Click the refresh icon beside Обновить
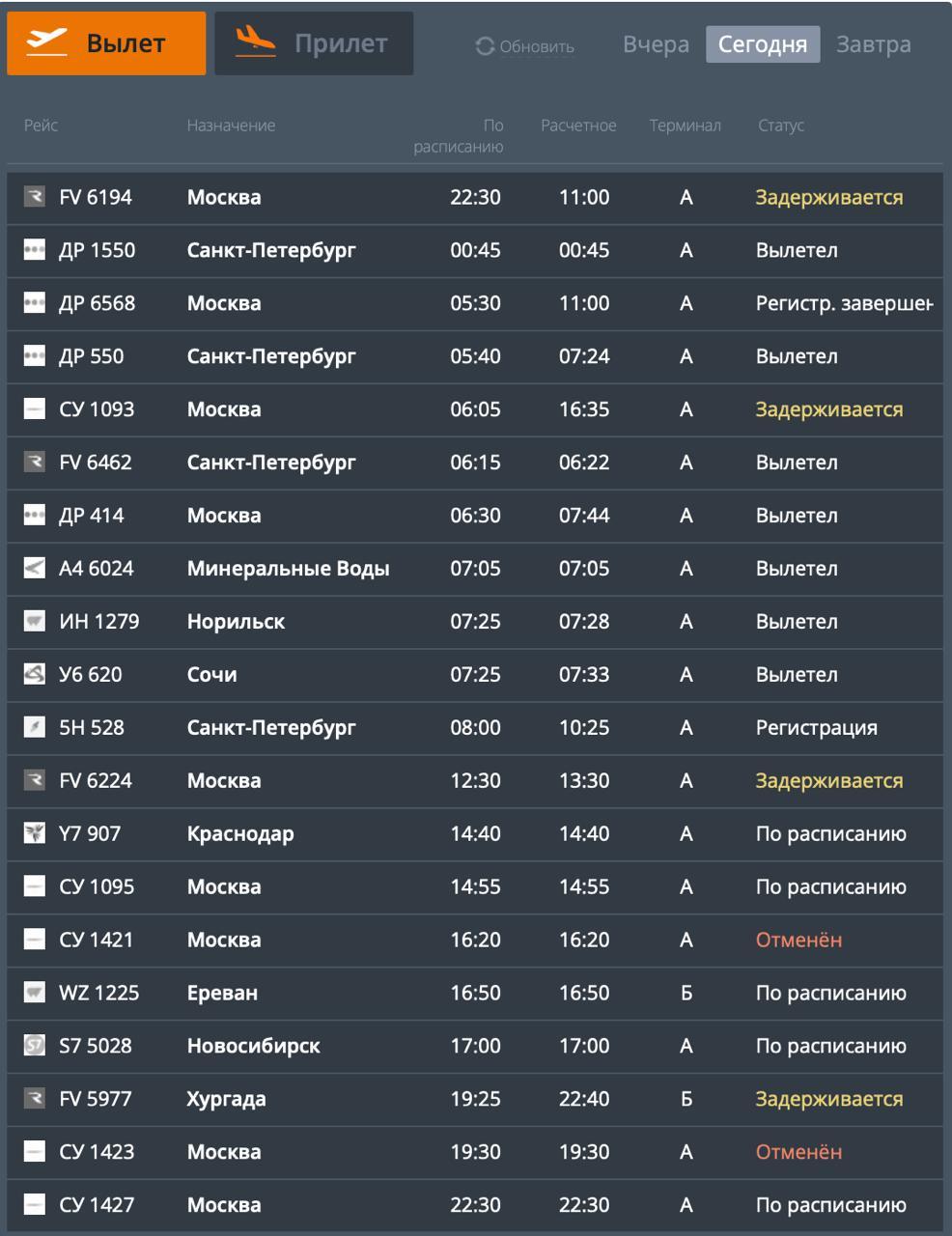 (x=485, y=46)
